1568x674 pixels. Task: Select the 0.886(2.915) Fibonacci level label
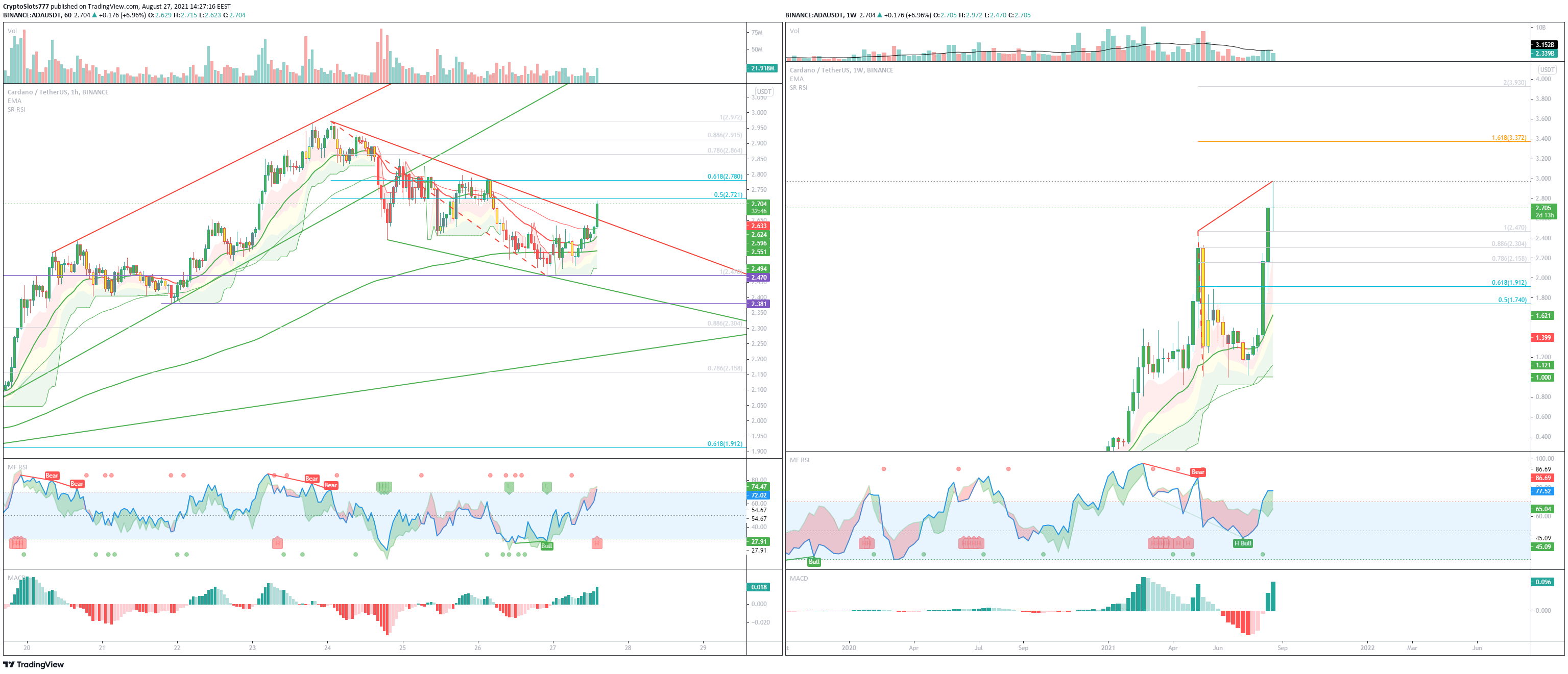(725, 135)
